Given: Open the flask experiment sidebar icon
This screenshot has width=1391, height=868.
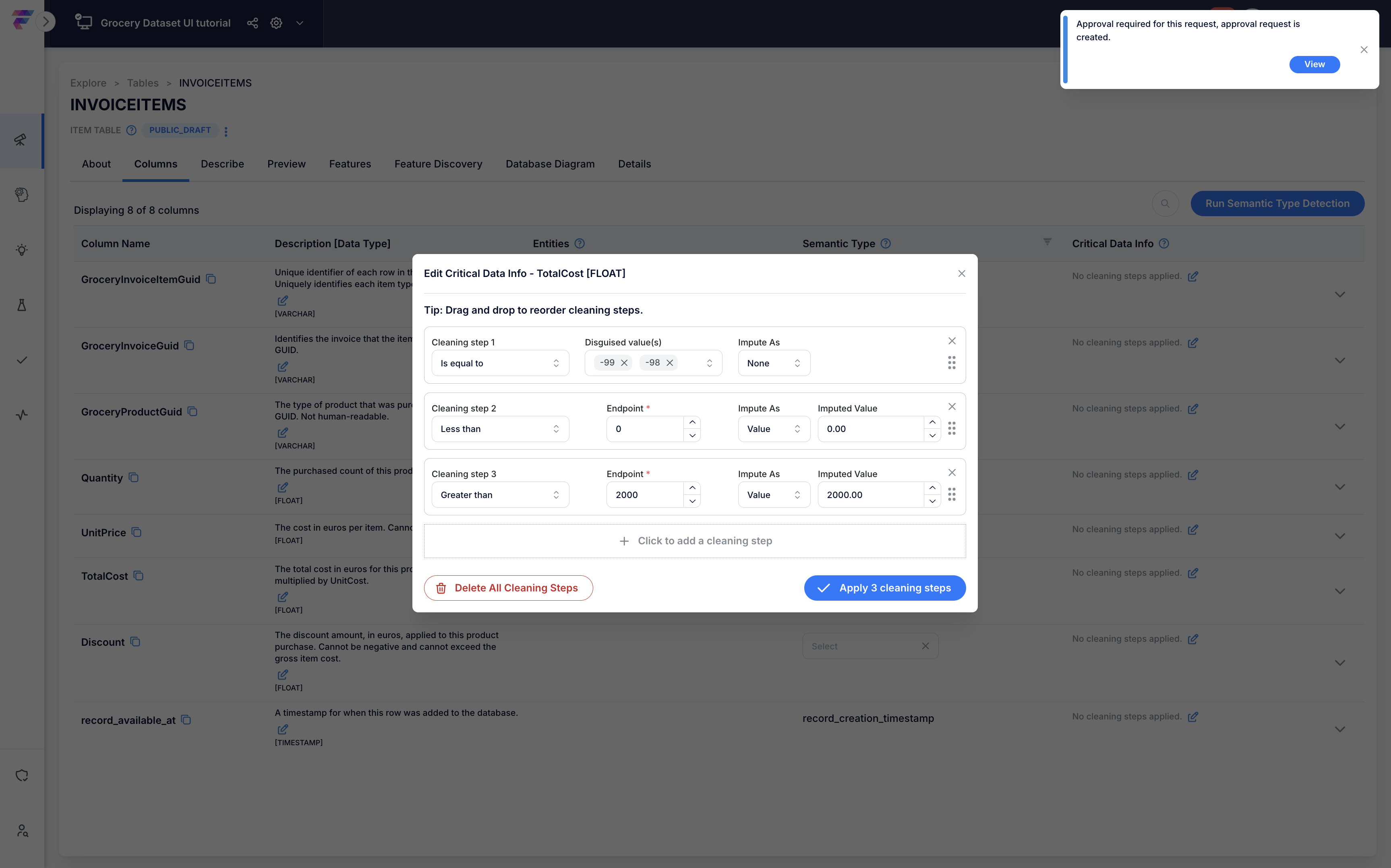Looking at the screenshot, I should point(21,305).
